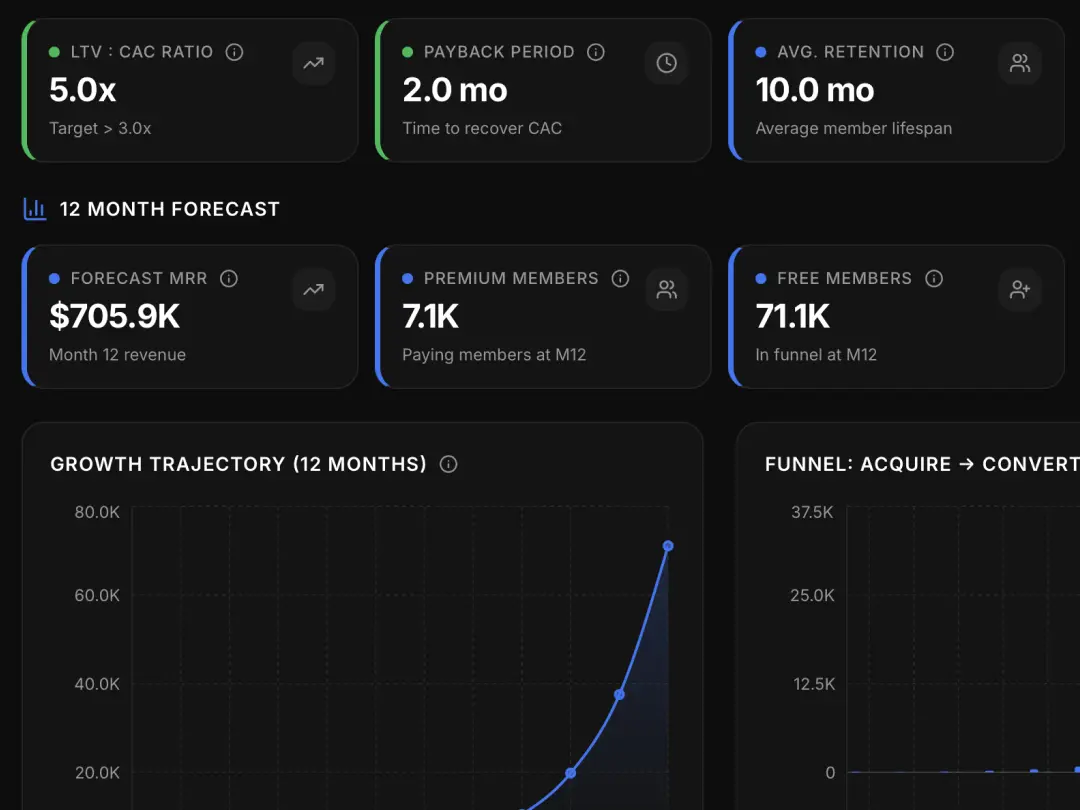Click the info icon next to Free Members

(934, 278)
